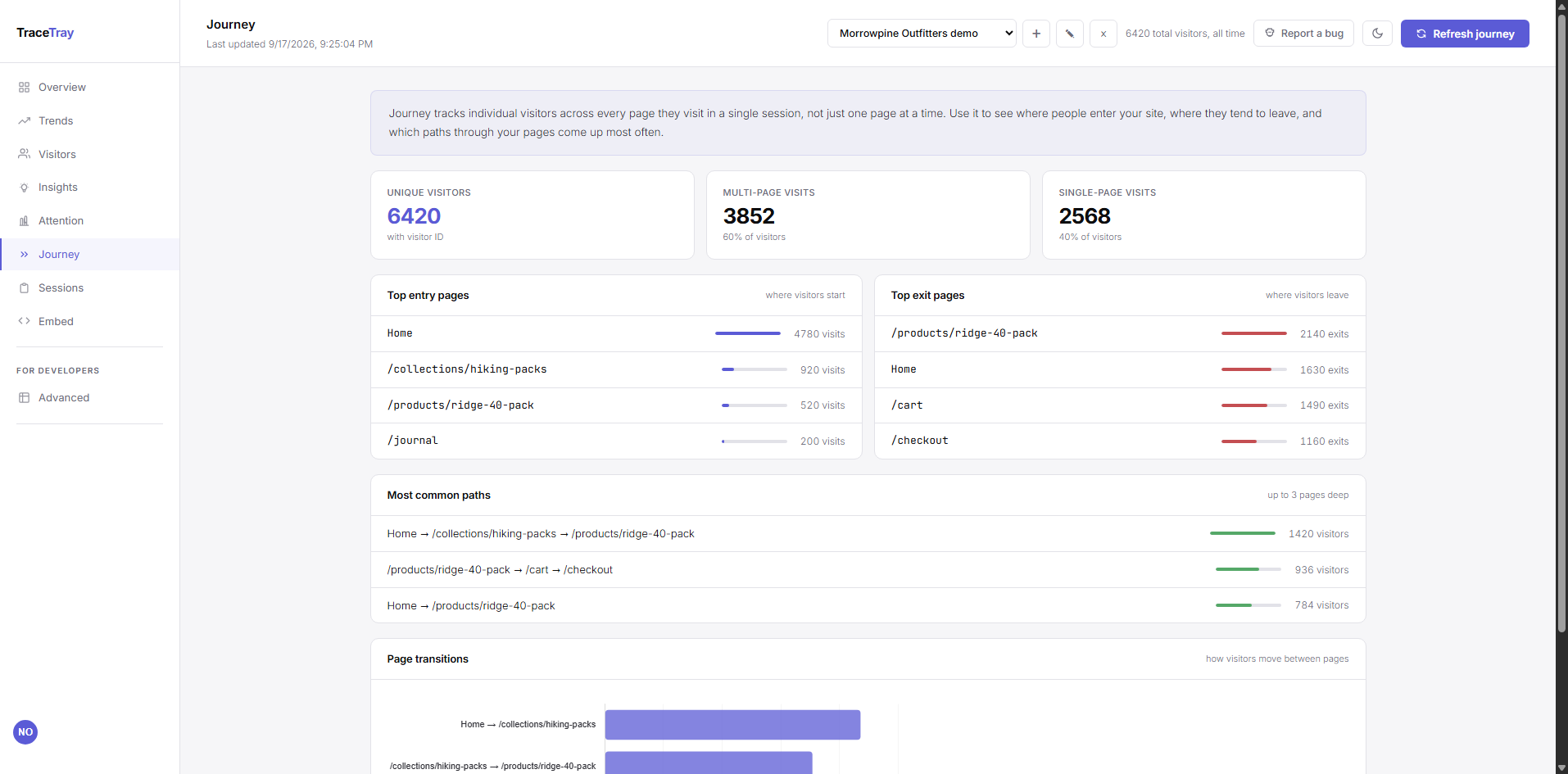Open the NO user avatar

click(25, 732)
